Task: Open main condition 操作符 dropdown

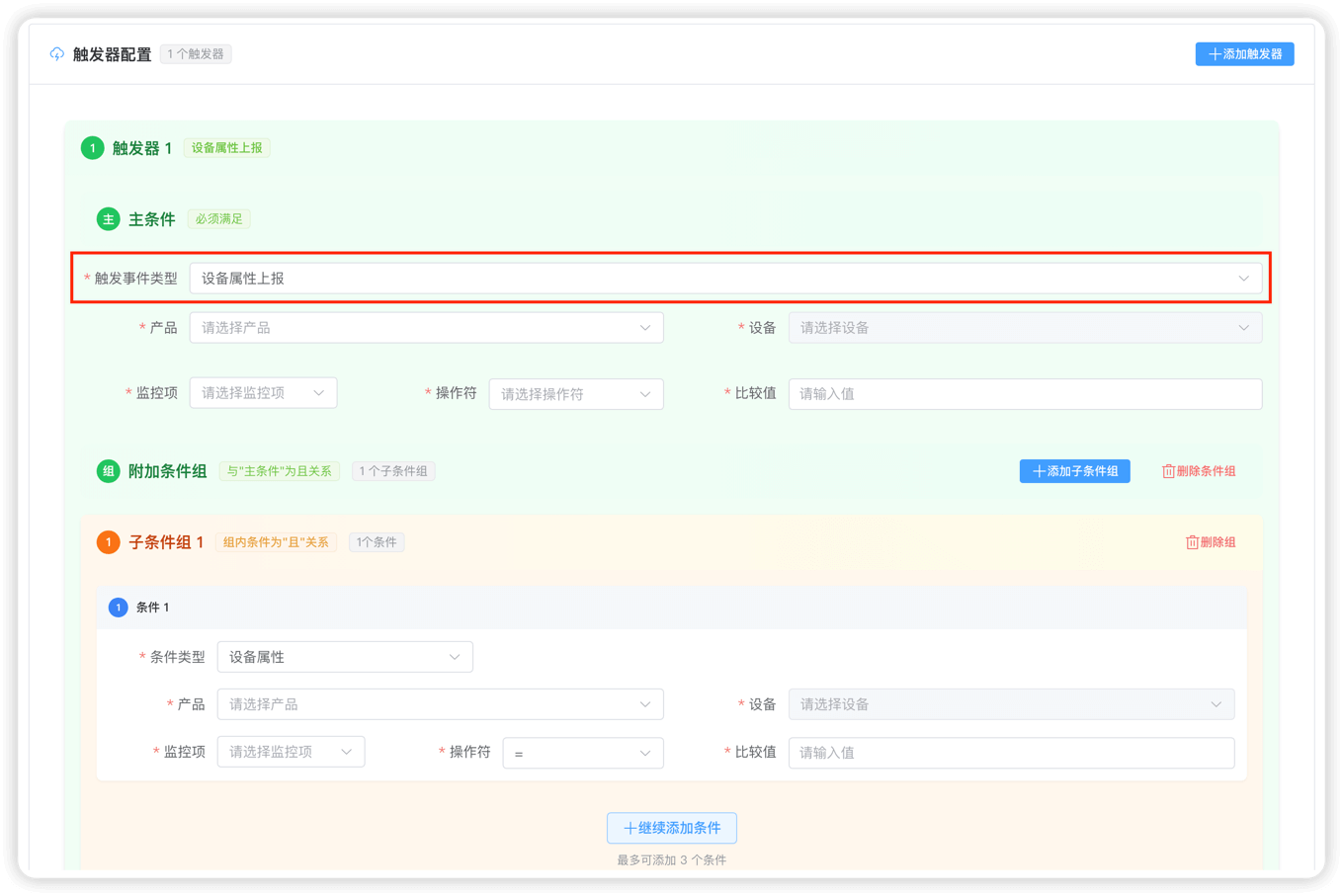Action: pos(575,394)
